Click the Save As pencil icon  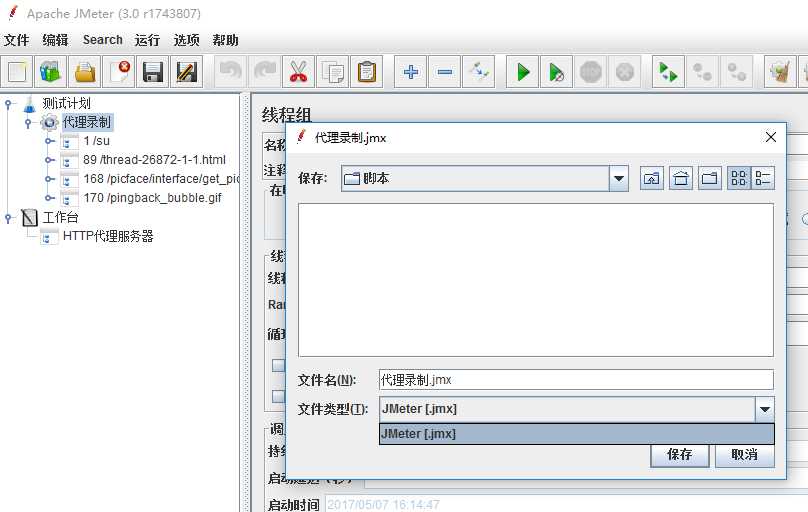[x=187, y=72]
